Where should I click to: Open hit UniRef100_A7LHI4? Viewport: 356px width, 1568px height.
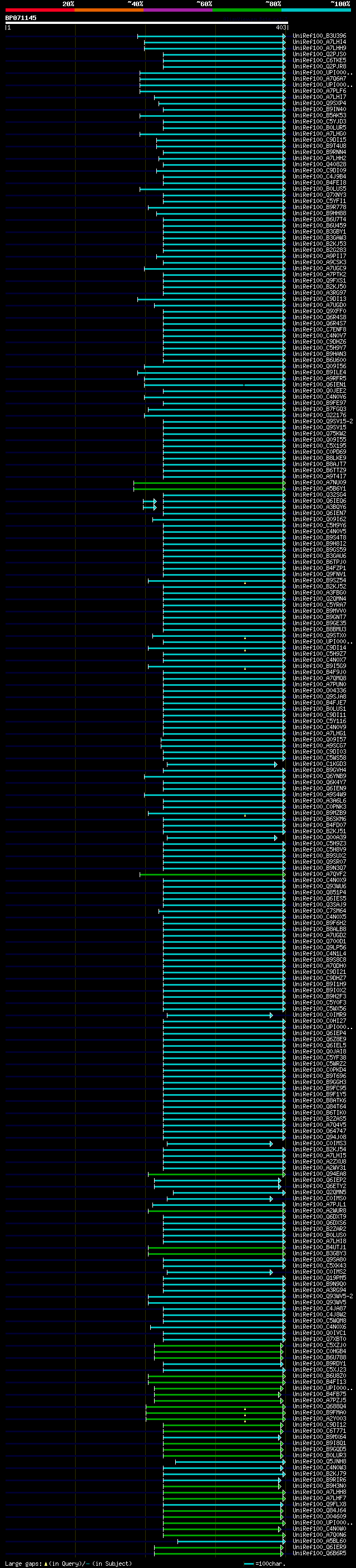pyautogui.click(x=319, y=42)
